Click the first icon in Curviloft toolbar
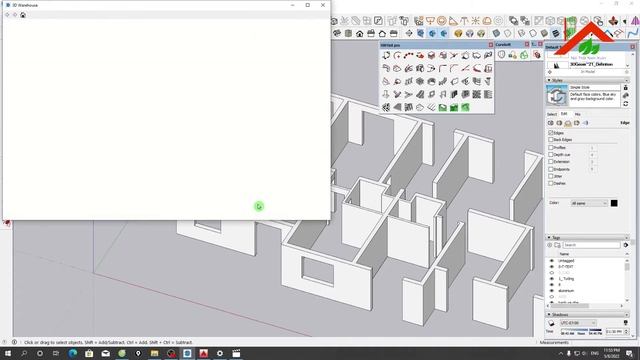Viewport: 640px width, 360px height. (x=502, y=55)
